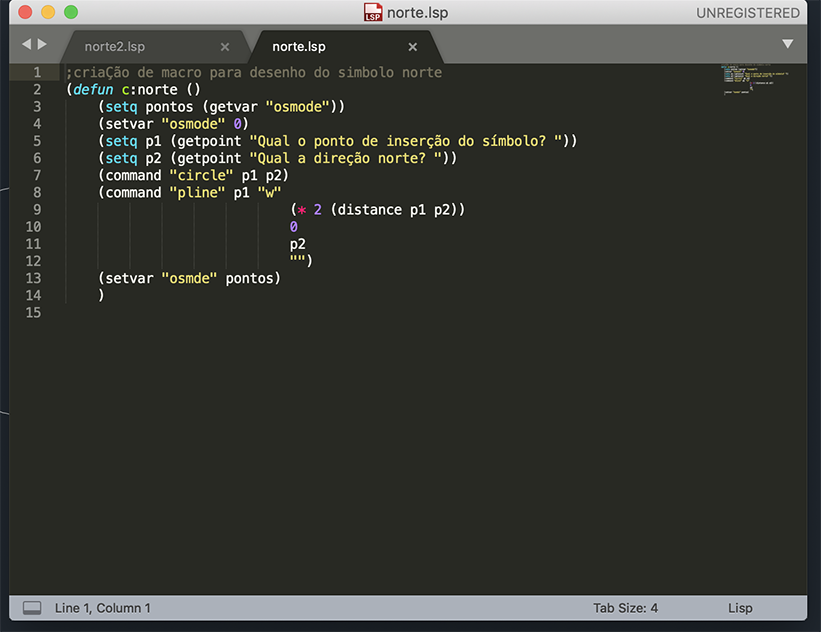Open the tab list dropdown triangle

click(x=787, y=44)
